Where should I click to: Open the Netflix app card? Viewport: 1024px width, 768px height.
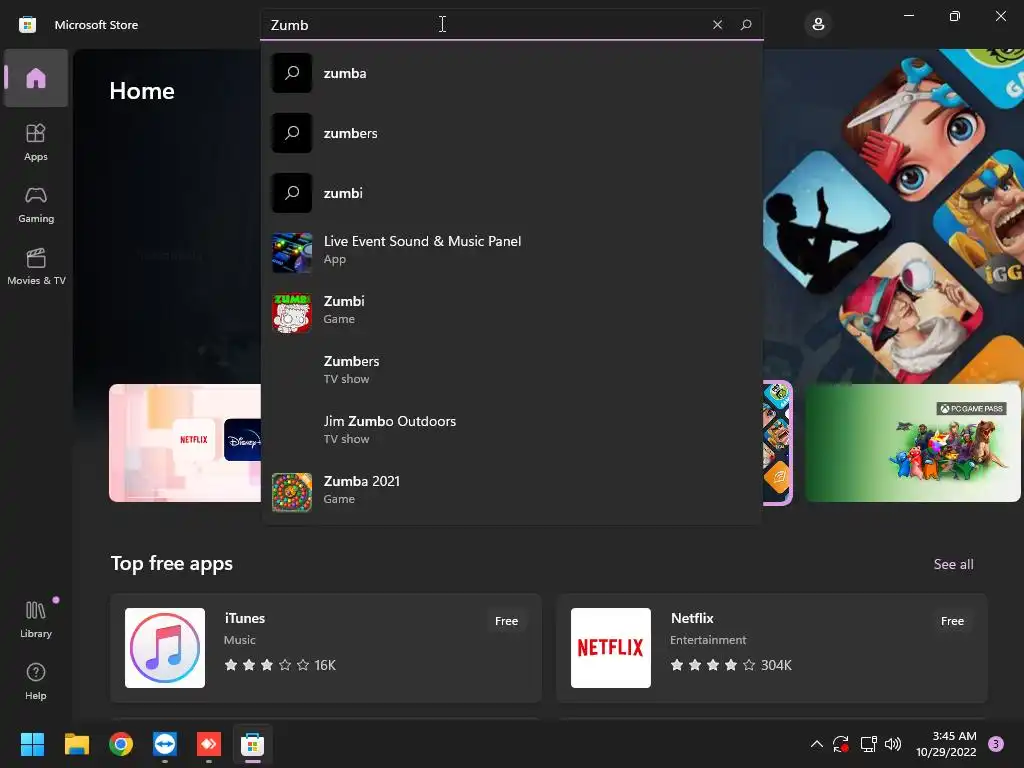(x=771, y=648)
